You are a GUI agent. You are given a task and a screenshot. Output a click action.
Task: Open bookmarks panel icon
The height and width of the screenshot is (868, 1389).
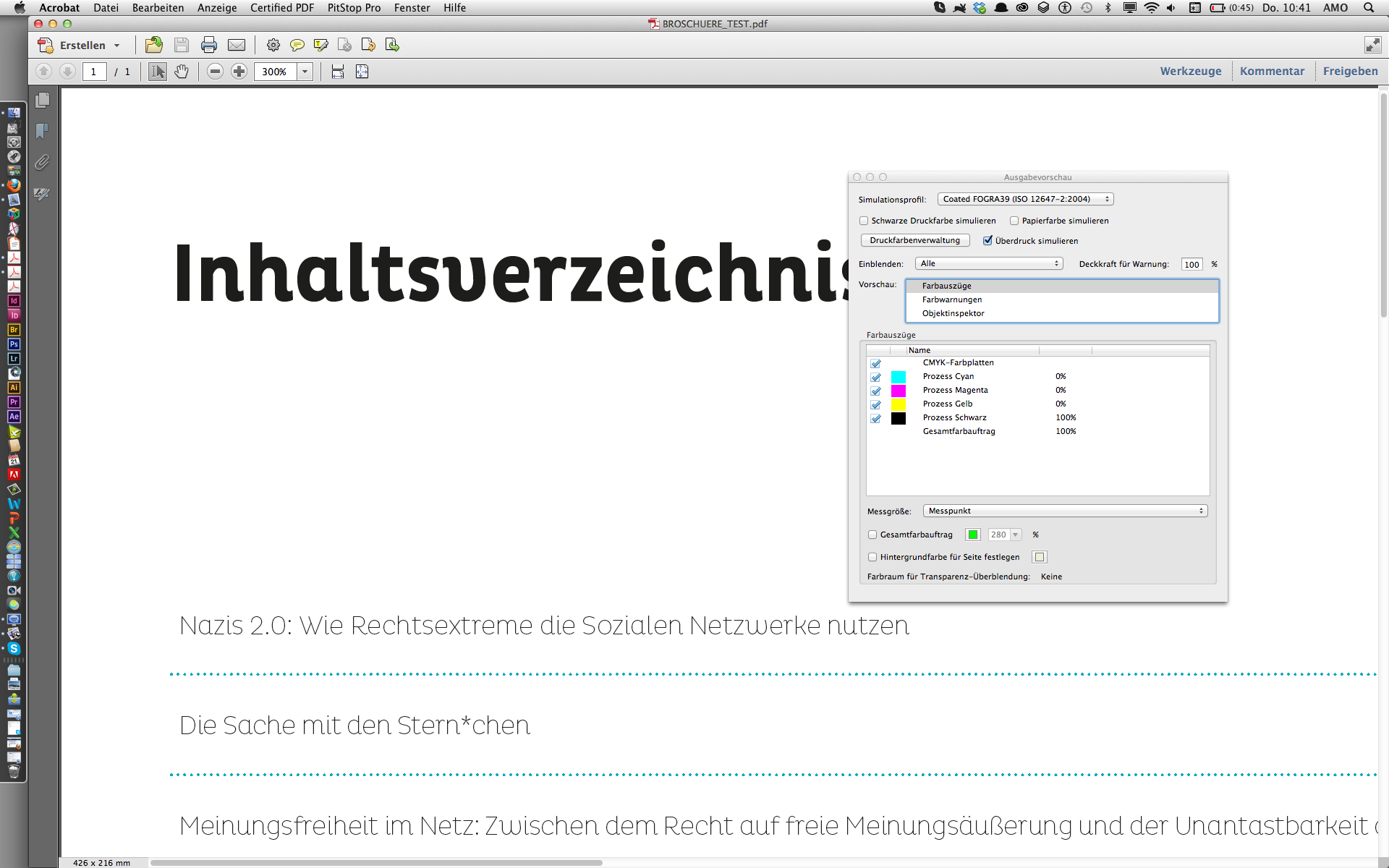[x=43, y=131]
